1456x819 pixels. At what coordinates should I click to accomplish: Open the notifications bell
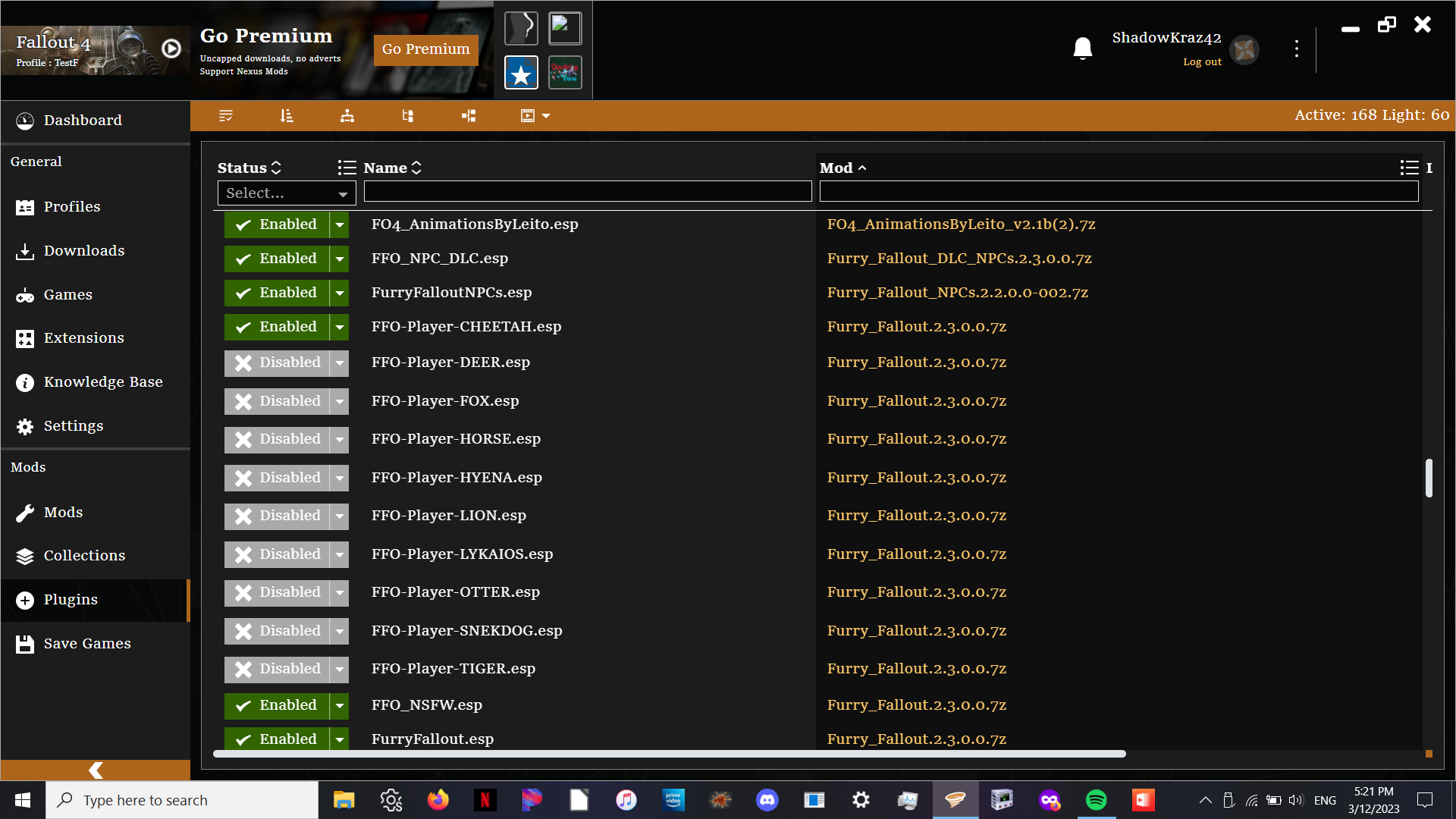click(1083, 49)
